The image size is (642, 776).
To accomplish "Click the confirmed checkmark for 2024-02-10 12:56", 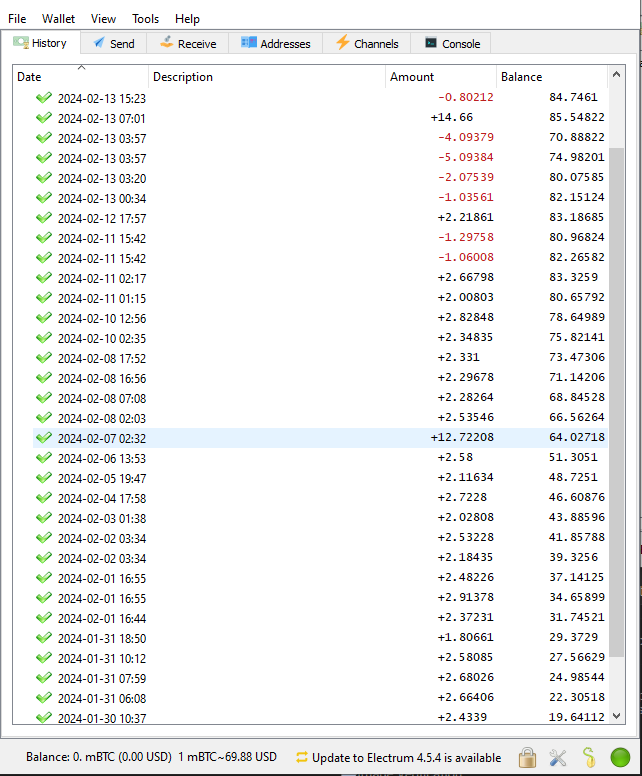I will pyautogui.click(x=44, y=318).
